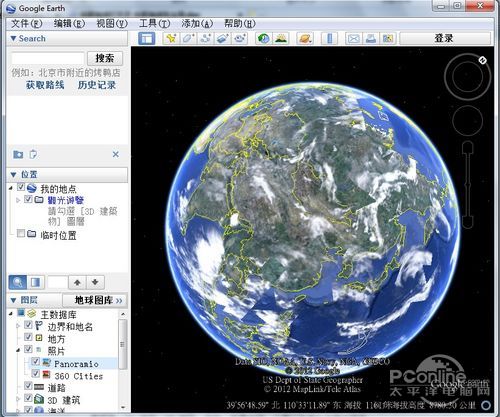Add a polygon from the toolbar
Viewport: 500px width, 417px height.
[188, 38]
